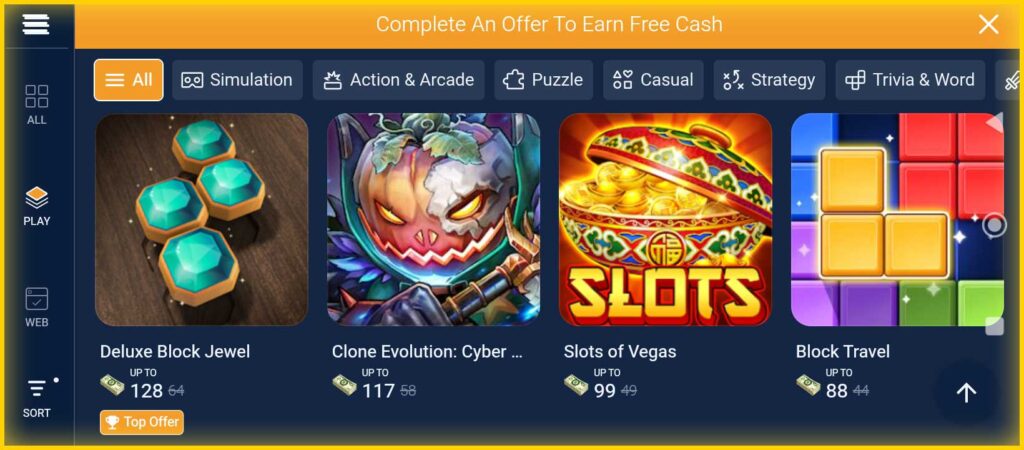Open the Deluxe Block Jewel game thumbnail

coord(202,219)
